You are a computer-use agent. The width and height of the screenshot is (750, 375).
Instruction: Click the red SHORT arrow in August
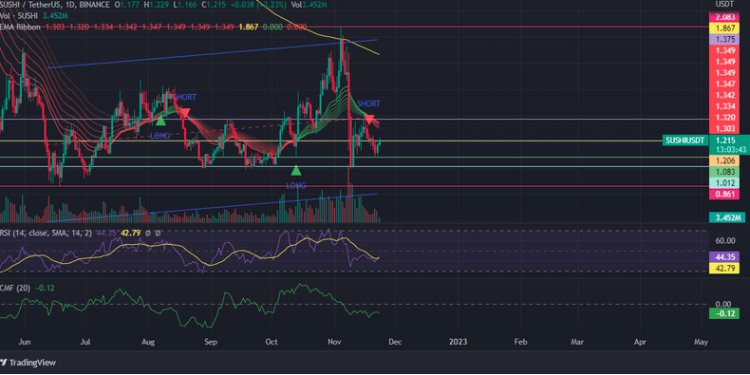click(x=185, y=112)
